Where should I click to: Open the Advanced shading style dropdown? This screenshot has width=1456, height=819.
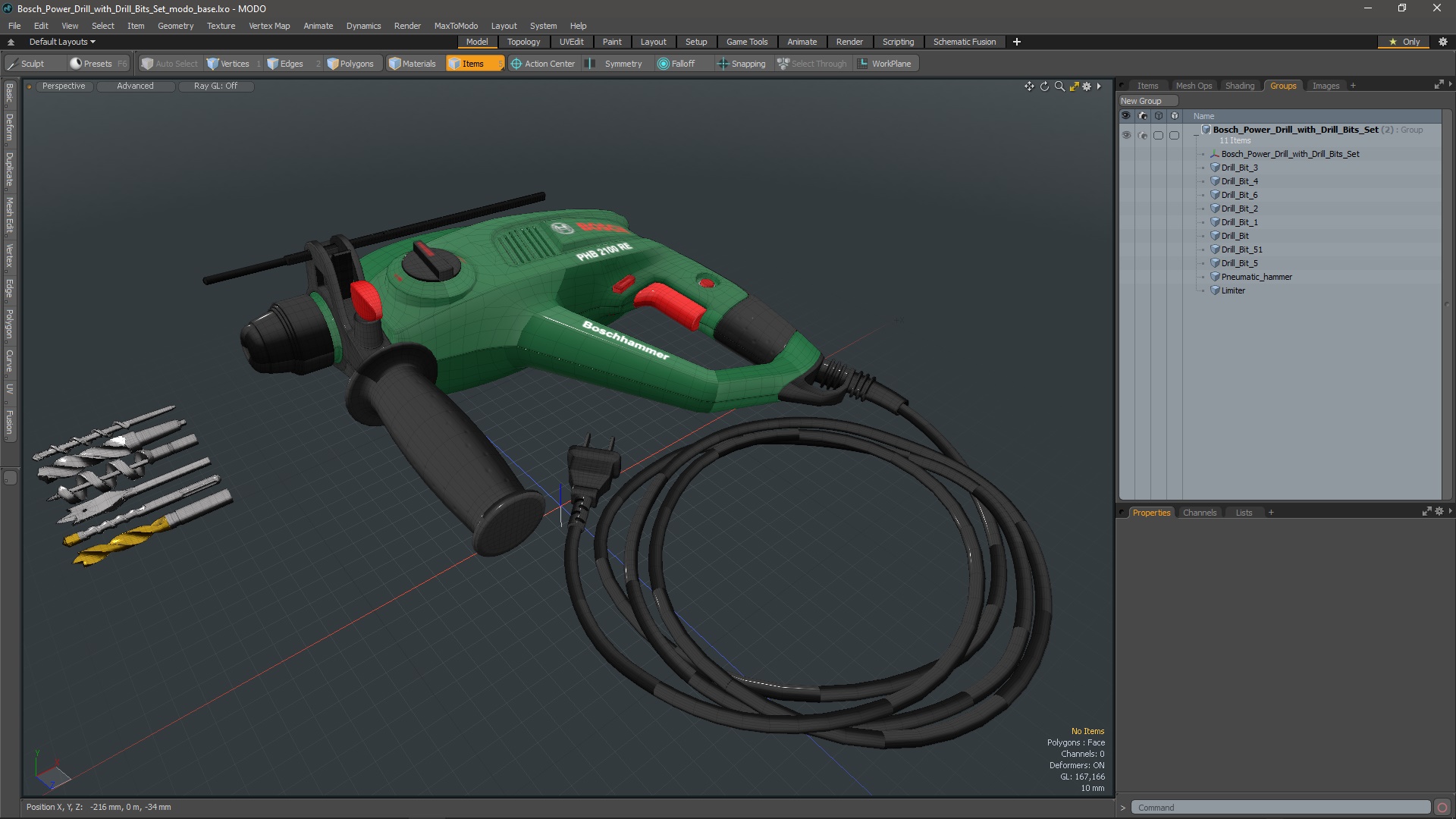[x=135, y=86]
